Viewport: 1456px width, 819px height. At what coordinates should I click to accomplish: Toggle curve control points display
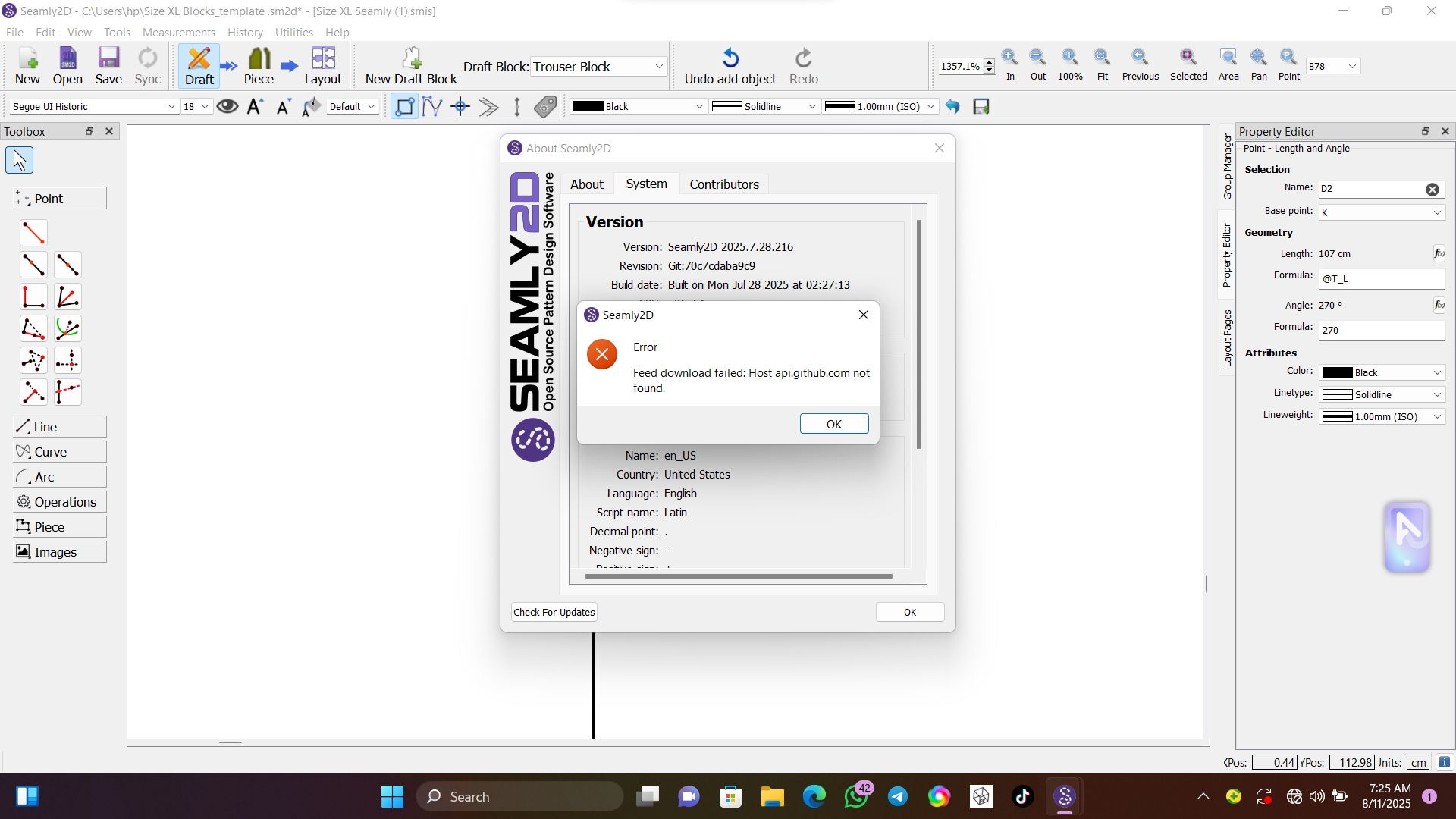[432, 106]
